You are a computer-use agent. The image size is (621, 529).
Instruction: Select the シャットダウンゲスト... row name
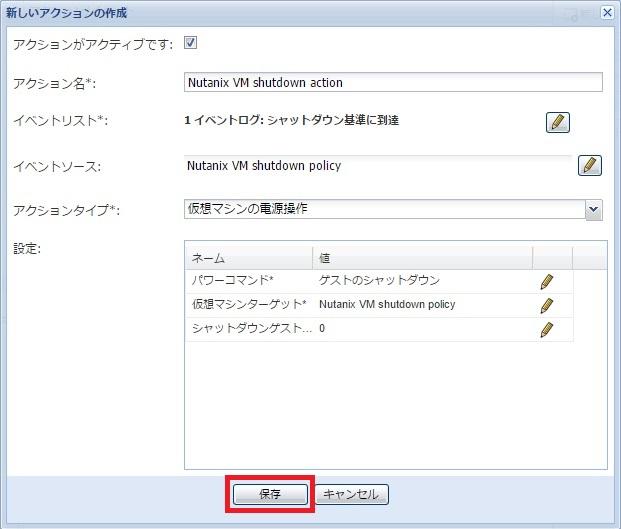pos(252,328)
